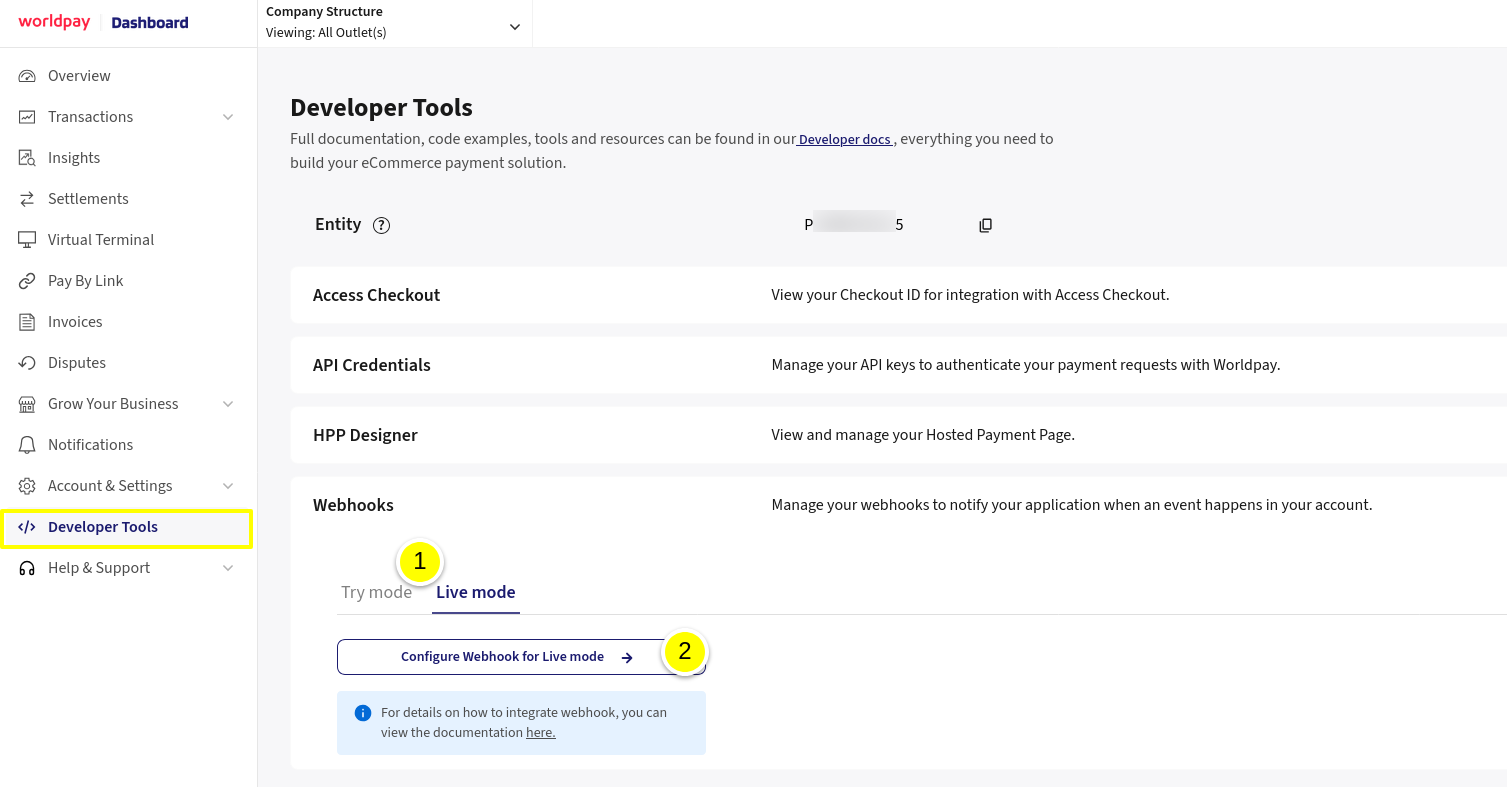1507x787 pixels.
Task: Click the Grow Your Business storefront icon
Action: pos(28,404)
